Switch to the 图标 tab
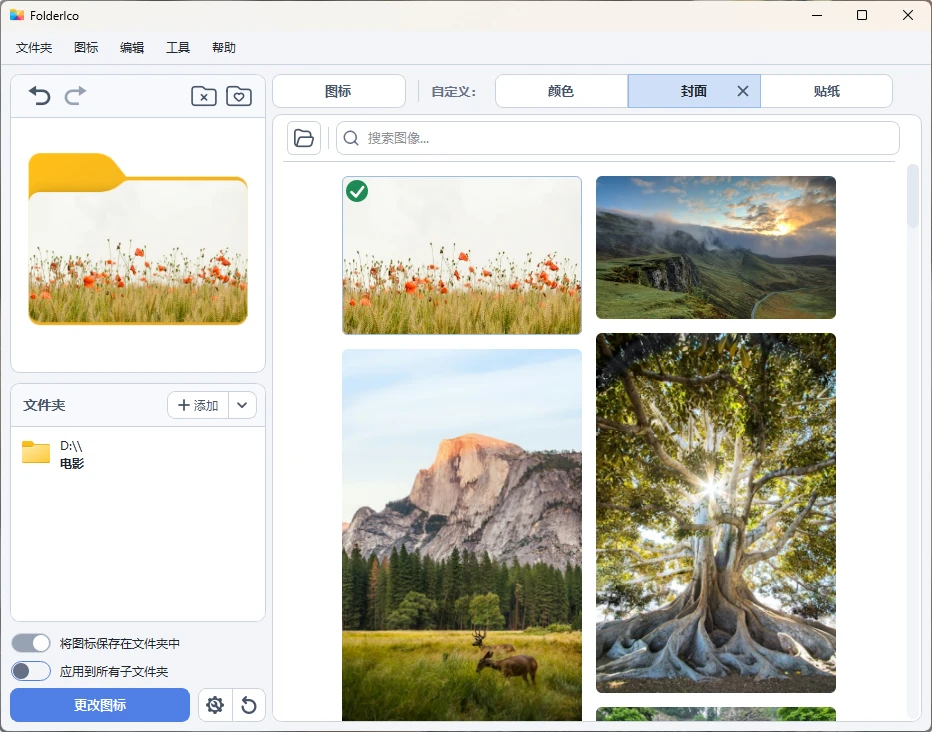This screenshot has width=932, height=732. pyautogui.click(x=339, y=91)
